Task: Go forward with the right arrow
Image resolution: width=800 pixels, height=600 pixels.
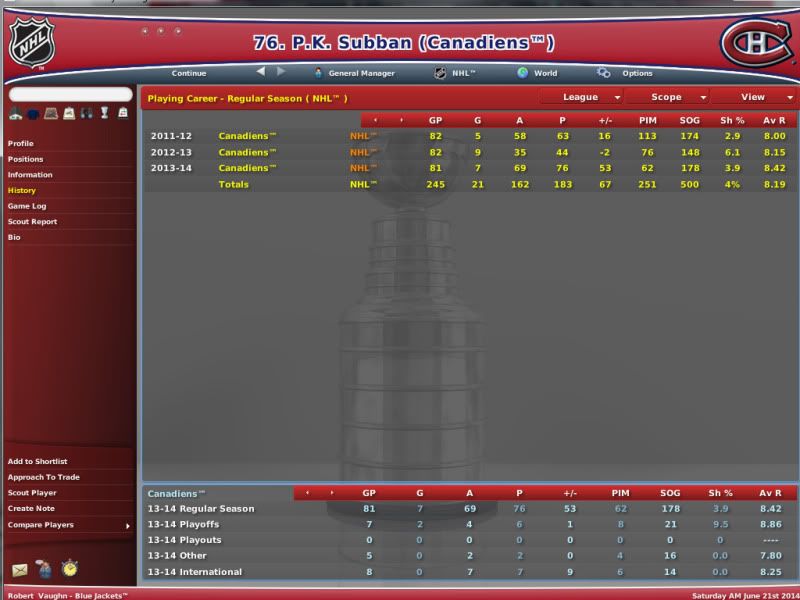Action: pyautogui.click(x=281, y=71)
